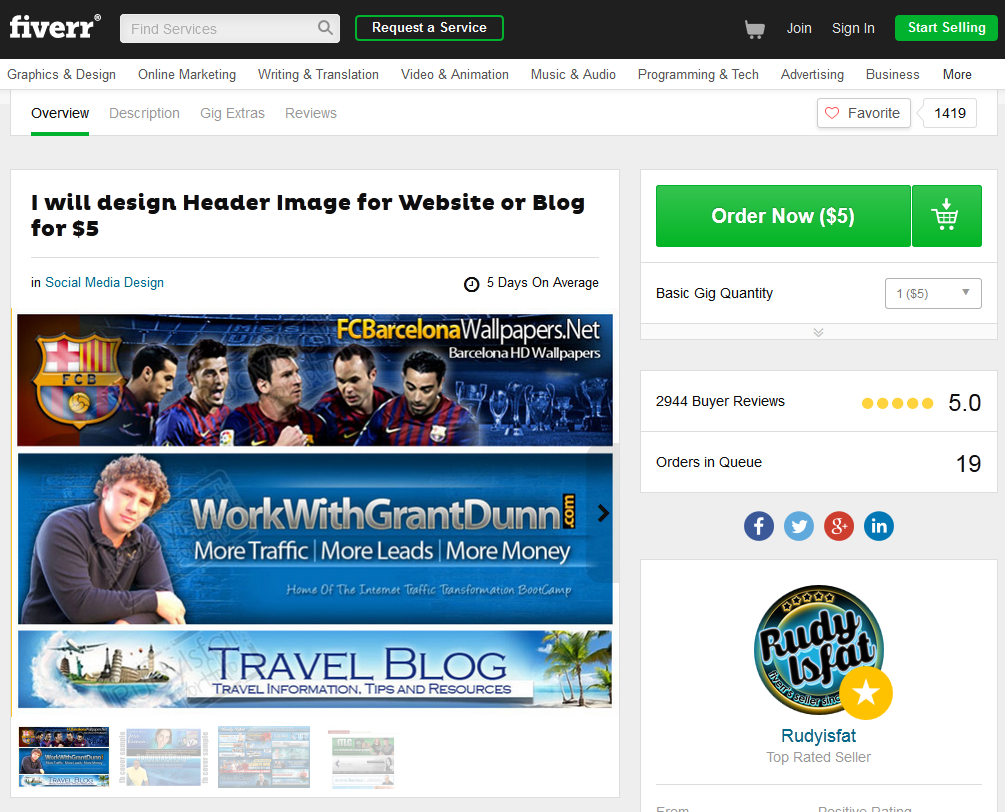Viewport: 1005px width, 812px height.
Task: Open Writing & Translation category
Action: point(319,74)
